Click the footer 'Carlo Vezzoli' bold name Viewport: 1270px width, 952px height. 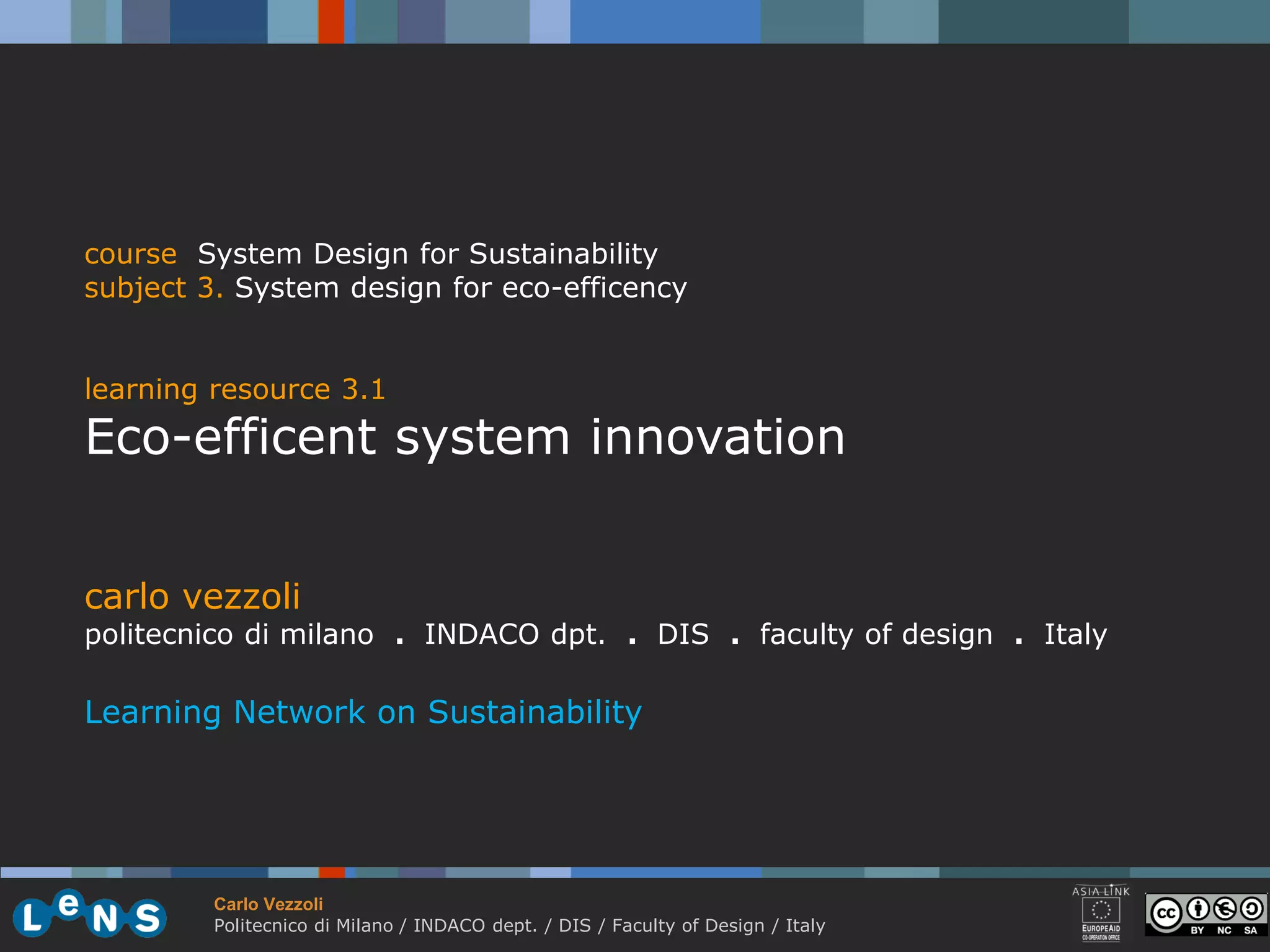(x=268, y=904)
